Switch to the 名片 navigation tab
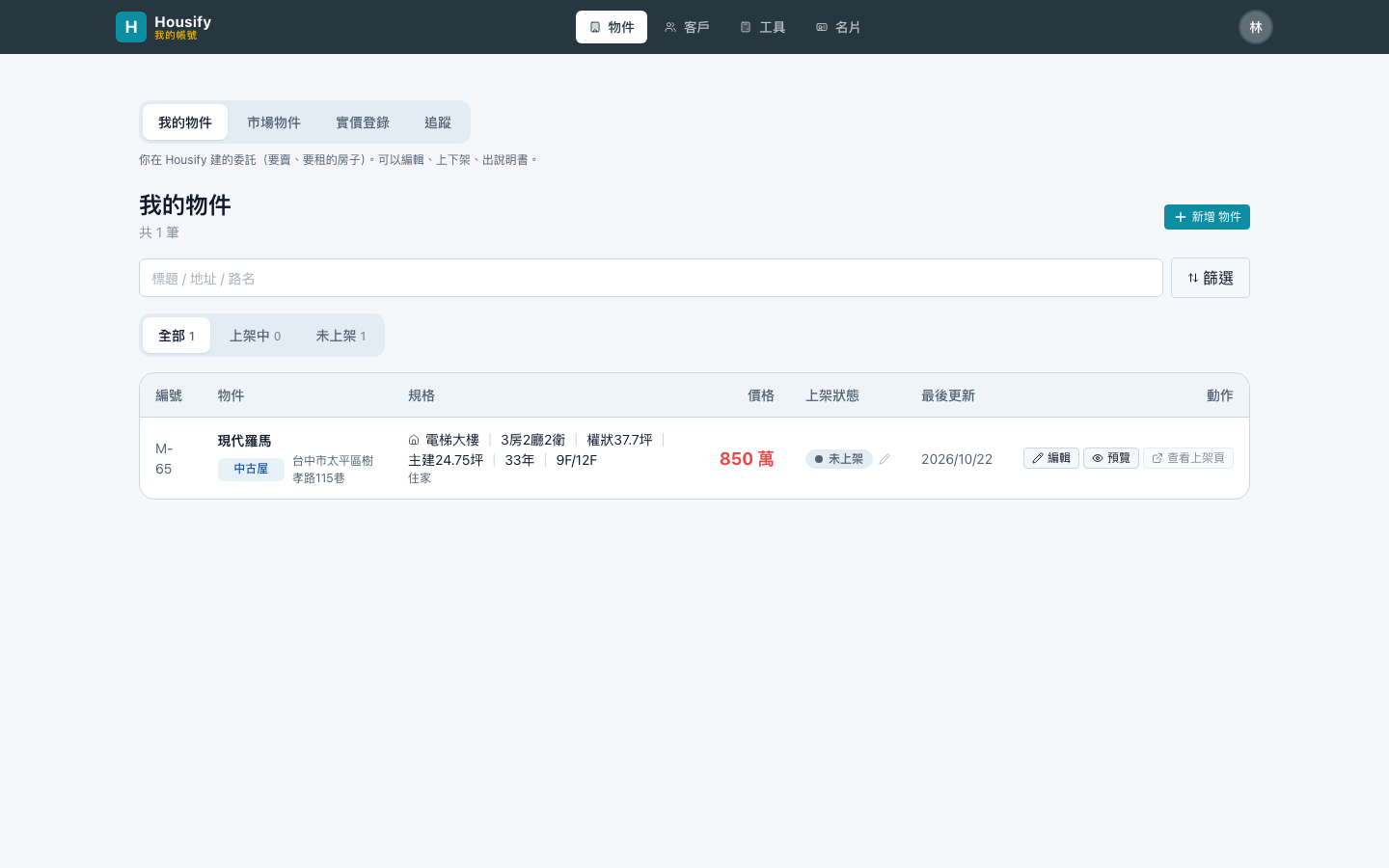The width and height of the screenshot is (1389, 868). 838,27
